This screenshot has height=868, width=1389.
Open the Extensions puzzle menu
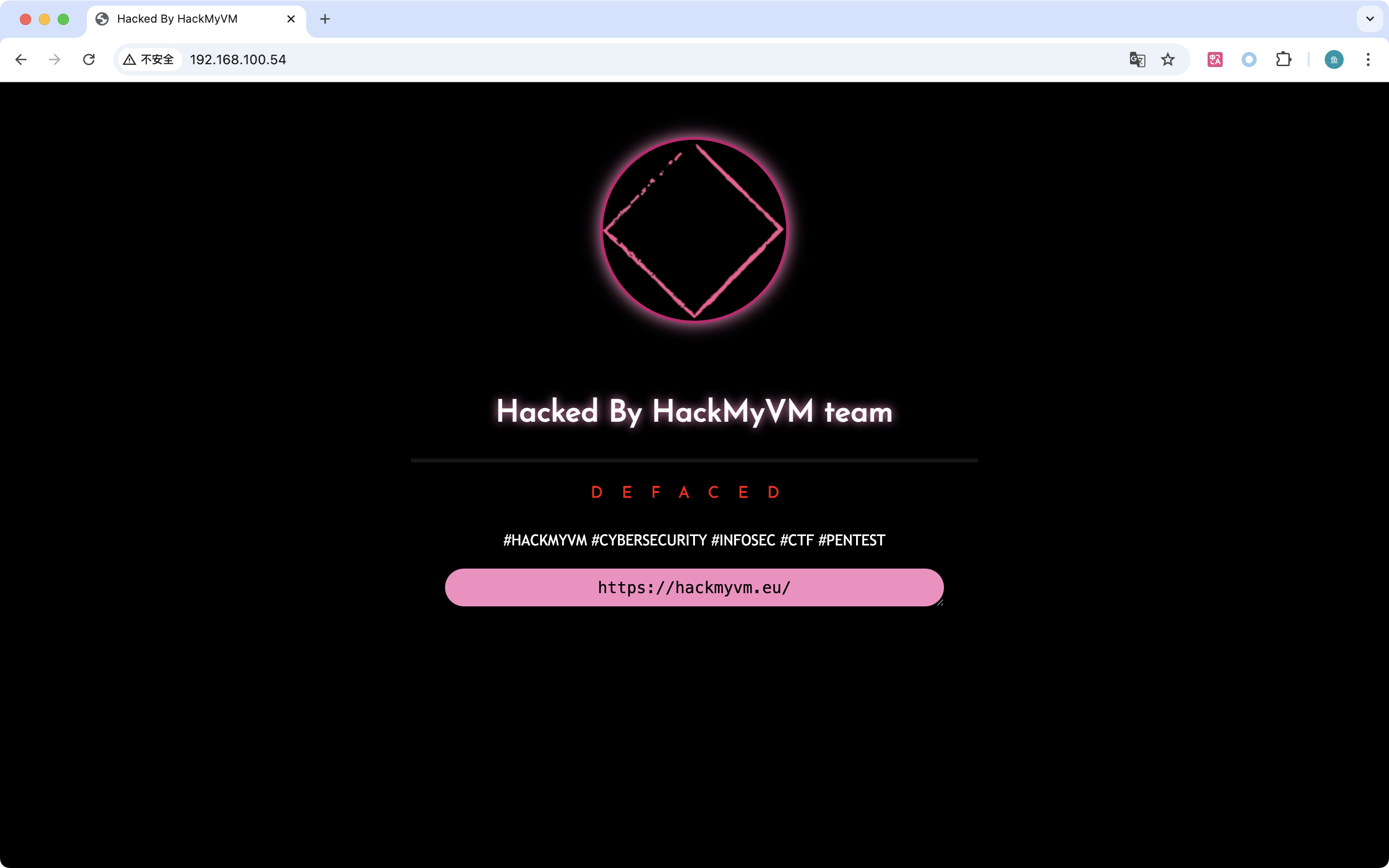coord(1283,60)
